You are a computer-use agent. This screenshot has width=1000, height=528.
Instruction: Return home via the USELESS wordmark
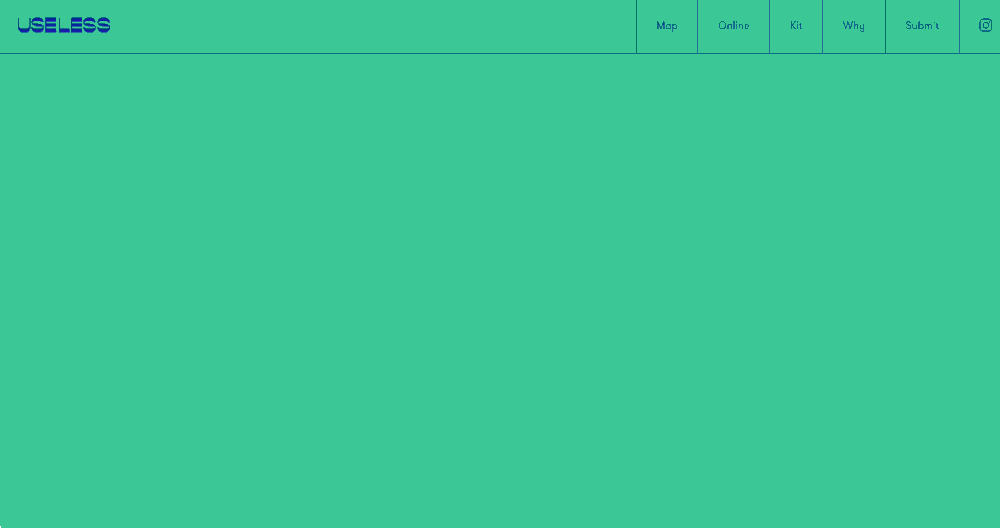(x=64, y=25)
